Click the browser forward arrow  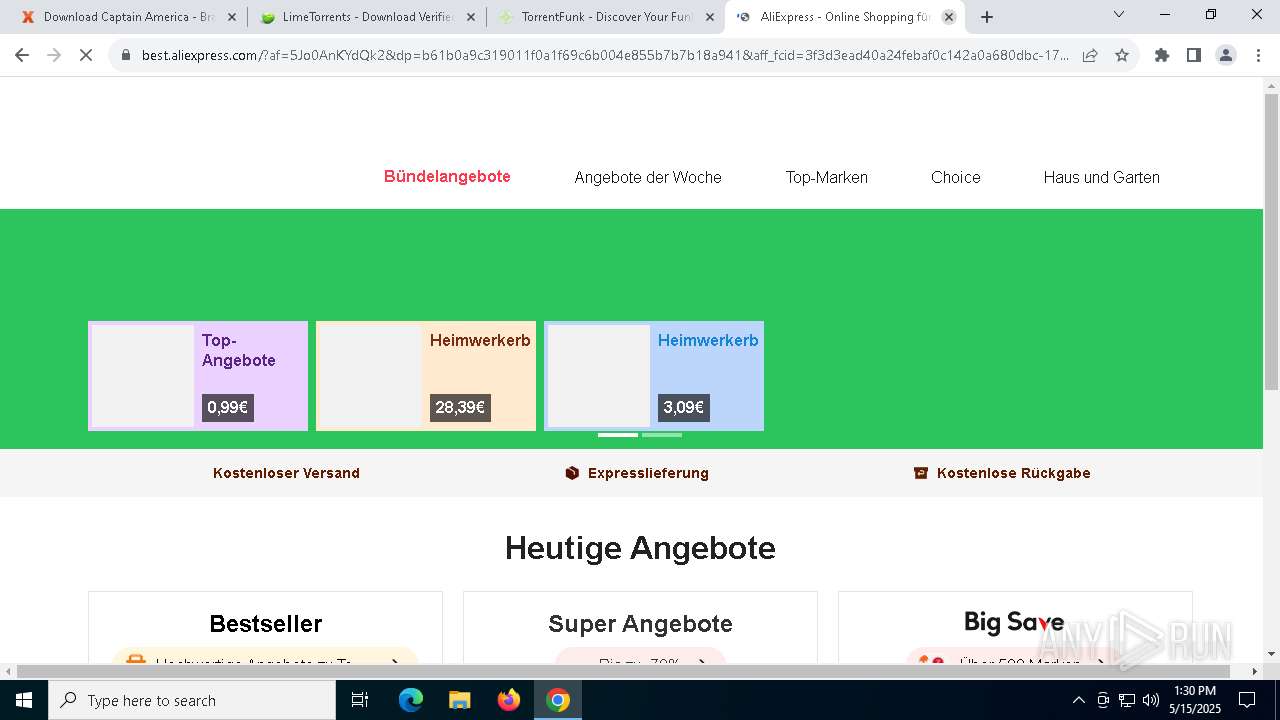point(54,55)
